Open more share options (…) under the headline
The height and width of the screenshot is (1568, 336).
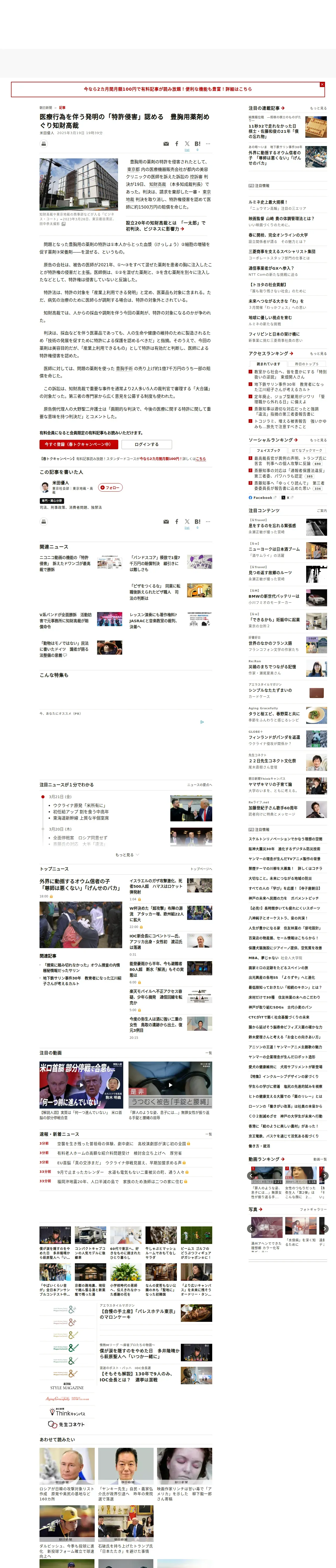click(208, 144)
